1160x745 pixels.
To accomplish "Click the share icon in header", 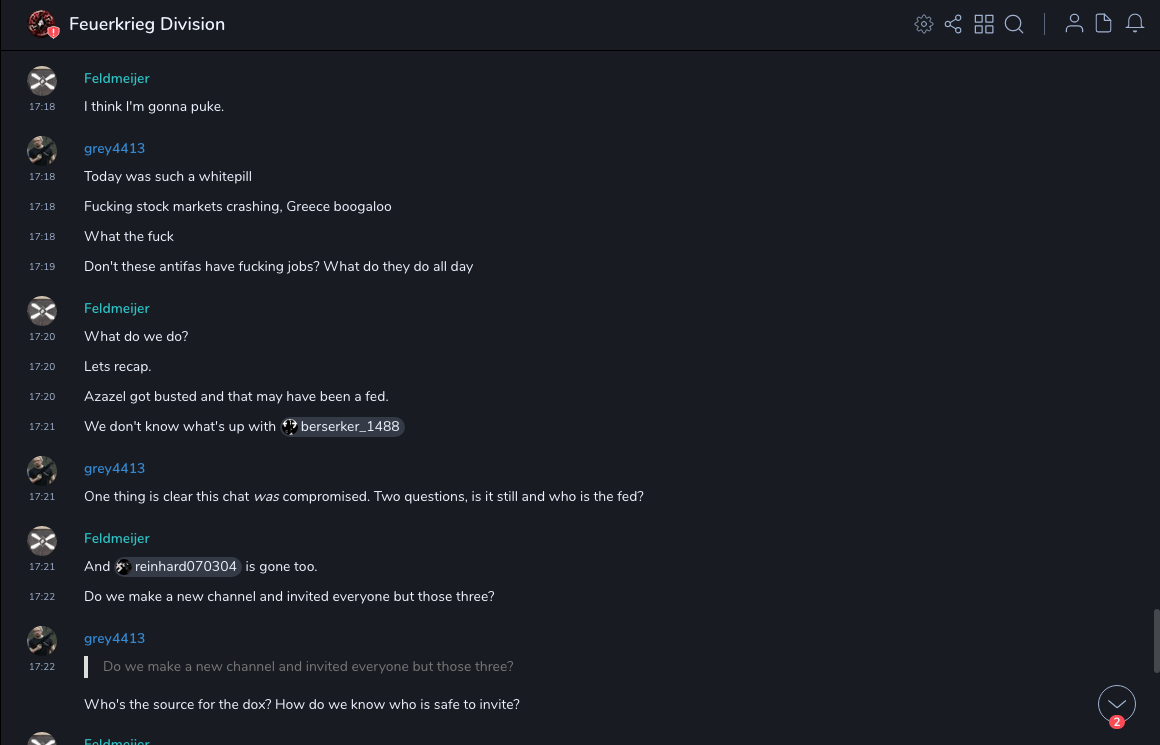I will click(x=953, y=24).
